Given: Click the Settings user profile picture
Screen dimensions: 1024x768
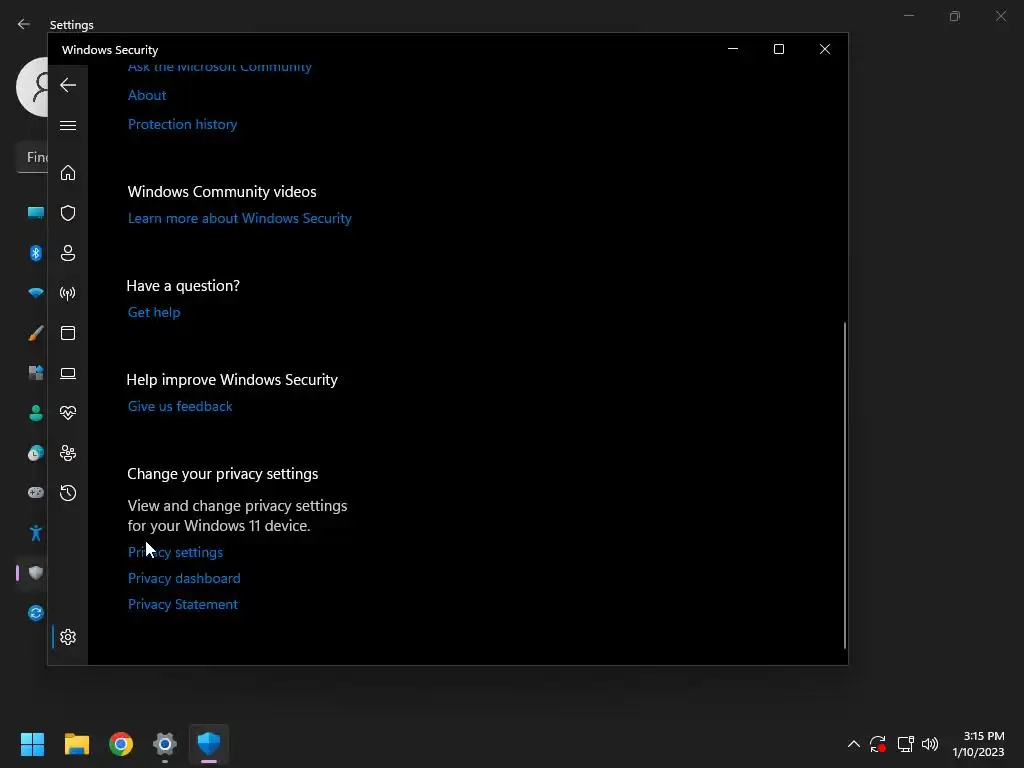Looking at the screenshot, I should pos(33,87).
